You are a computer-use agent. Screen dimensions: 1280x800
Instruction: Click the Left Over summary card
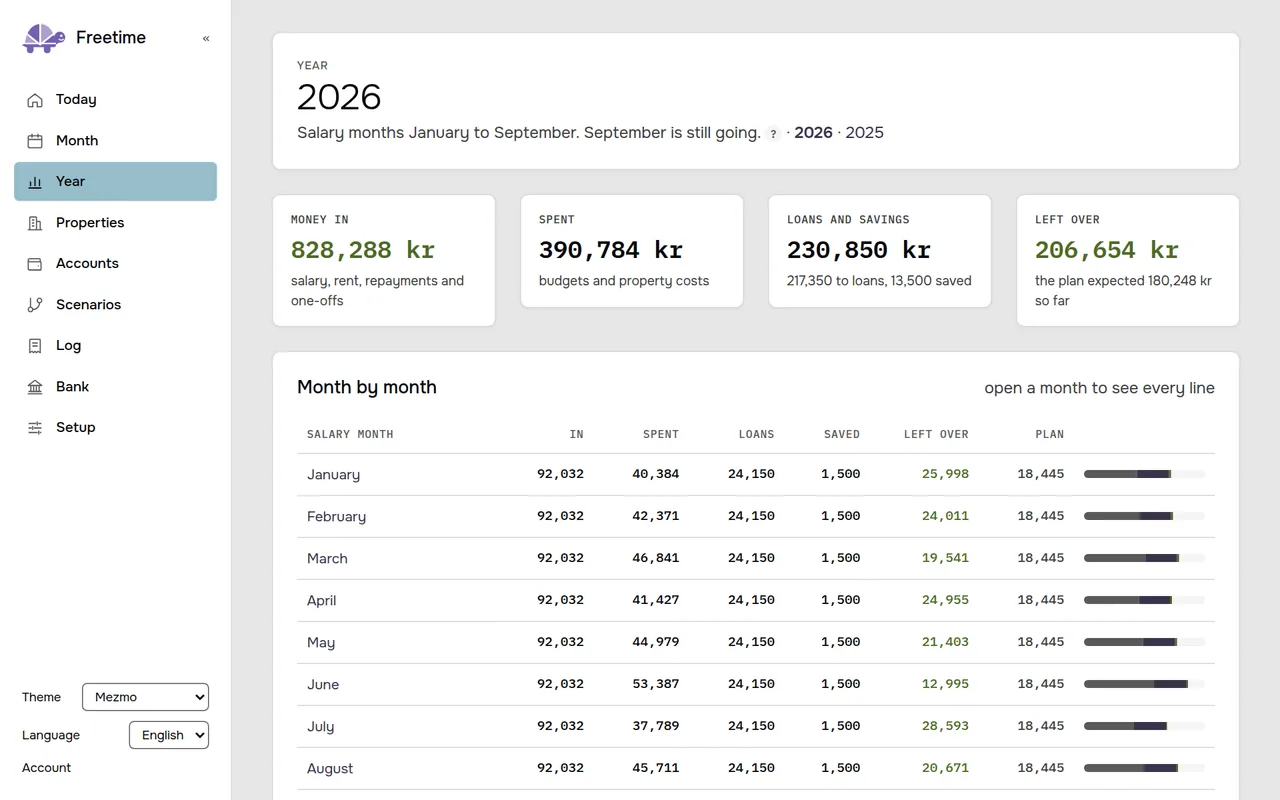pos(1128,260)
